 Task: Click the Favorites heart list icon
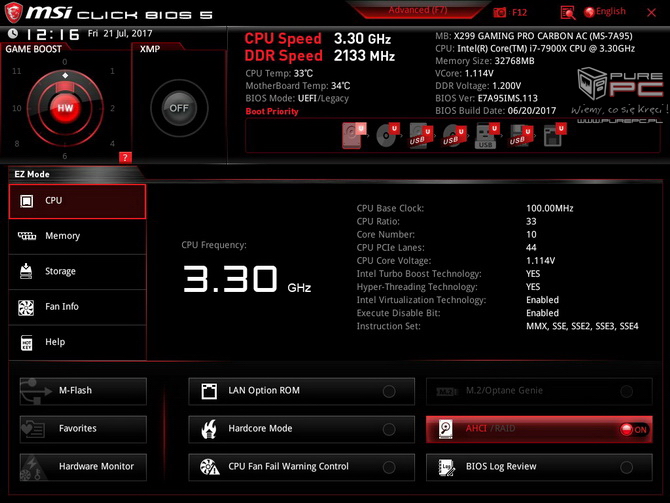33,429
